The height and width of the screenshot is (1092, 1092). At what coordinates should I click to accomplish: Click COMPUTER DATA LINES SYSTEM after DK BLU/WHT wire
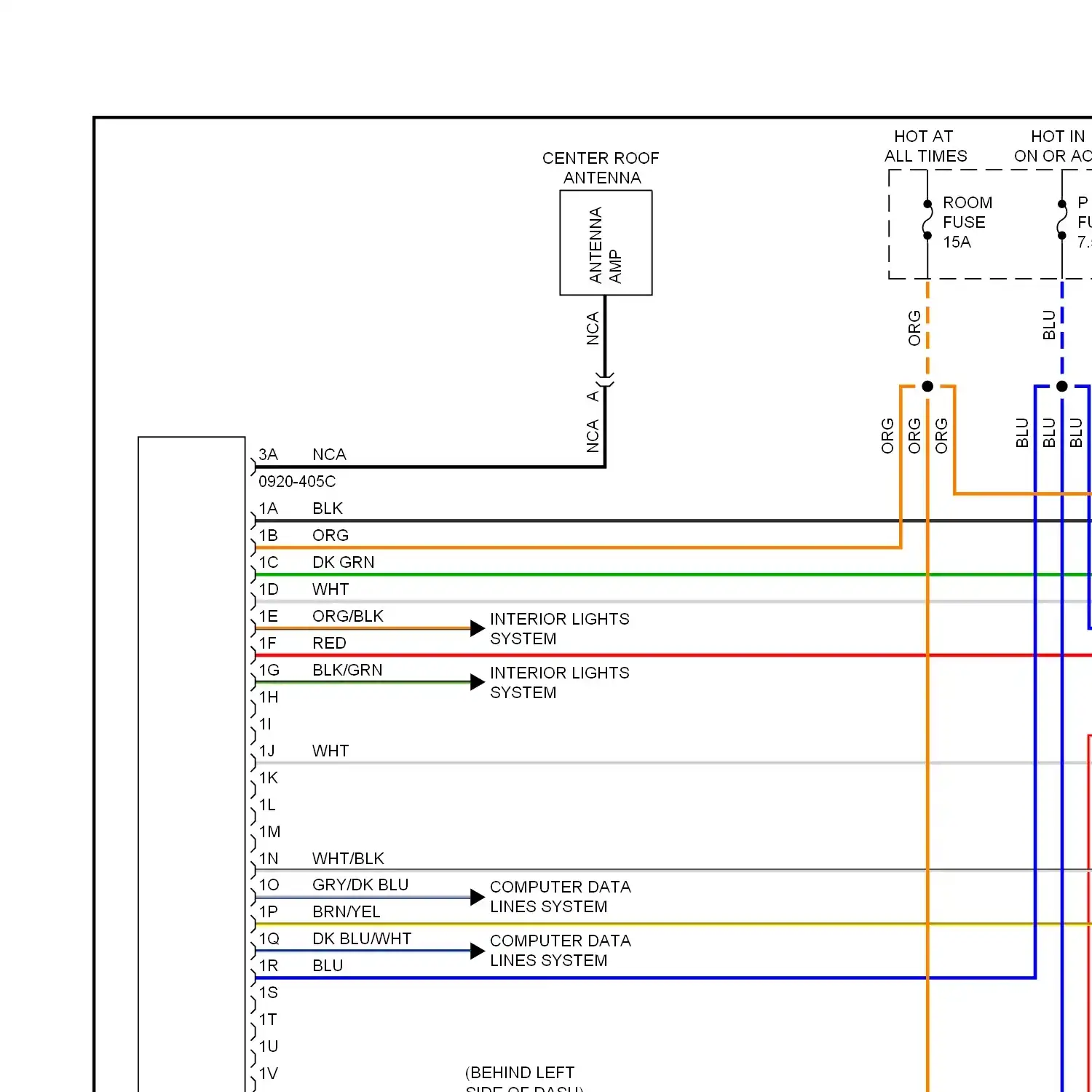pyautogui.click(x=561, y=951)
